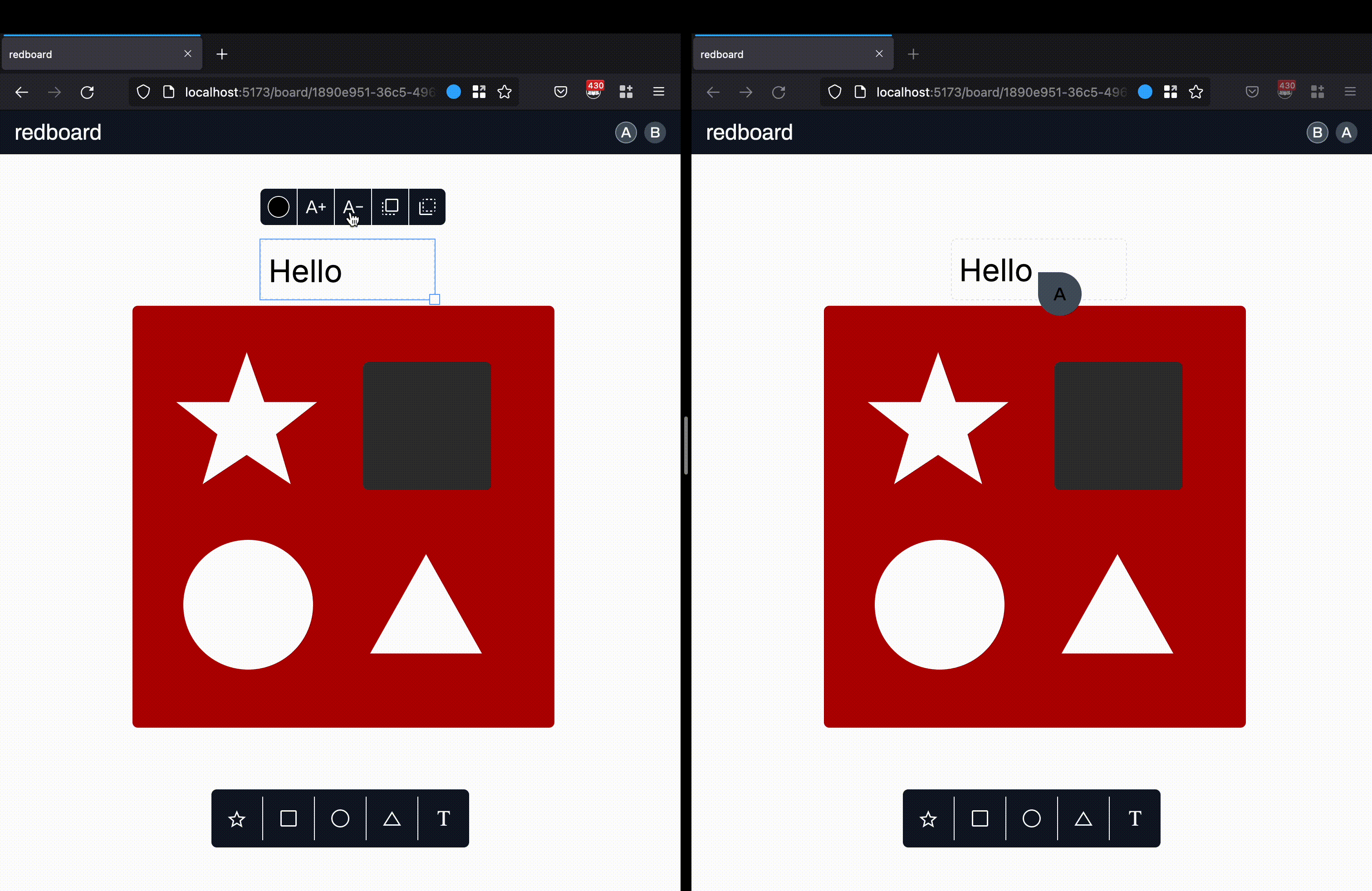Click bring to front layer icon
The height and width of the screenshot is (891, 1372).
point(390,207)
